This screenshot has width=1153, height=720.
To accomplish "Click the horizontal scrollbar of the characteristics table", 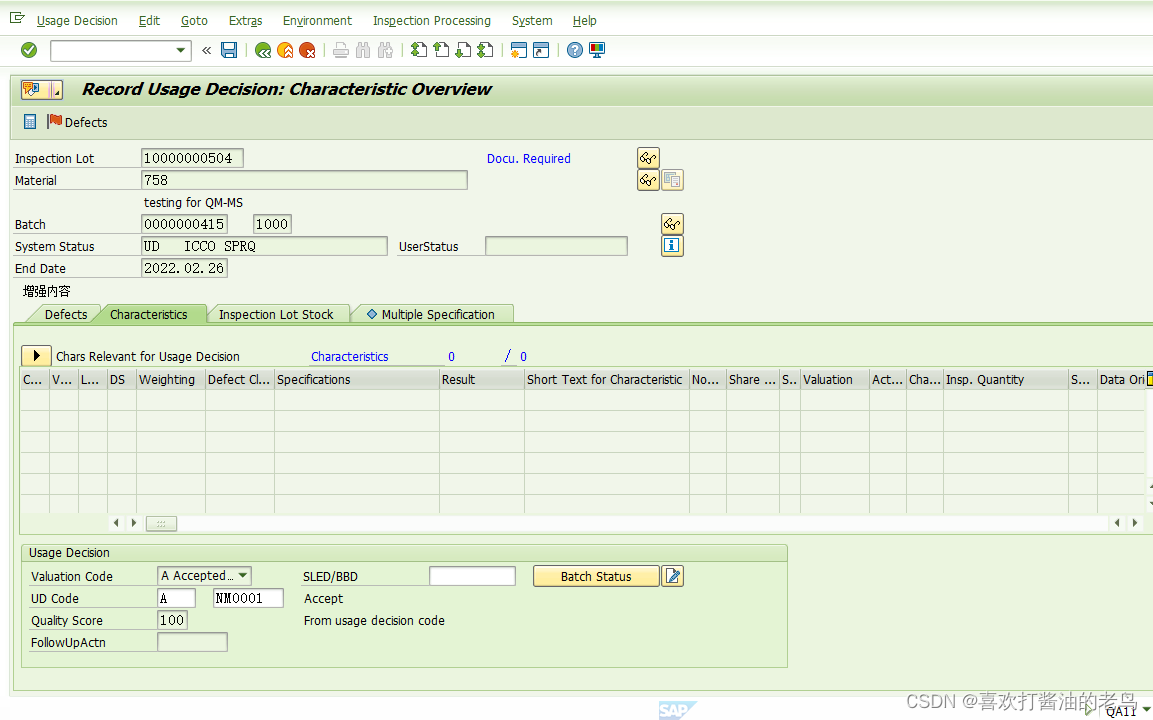I will [600, 522].
